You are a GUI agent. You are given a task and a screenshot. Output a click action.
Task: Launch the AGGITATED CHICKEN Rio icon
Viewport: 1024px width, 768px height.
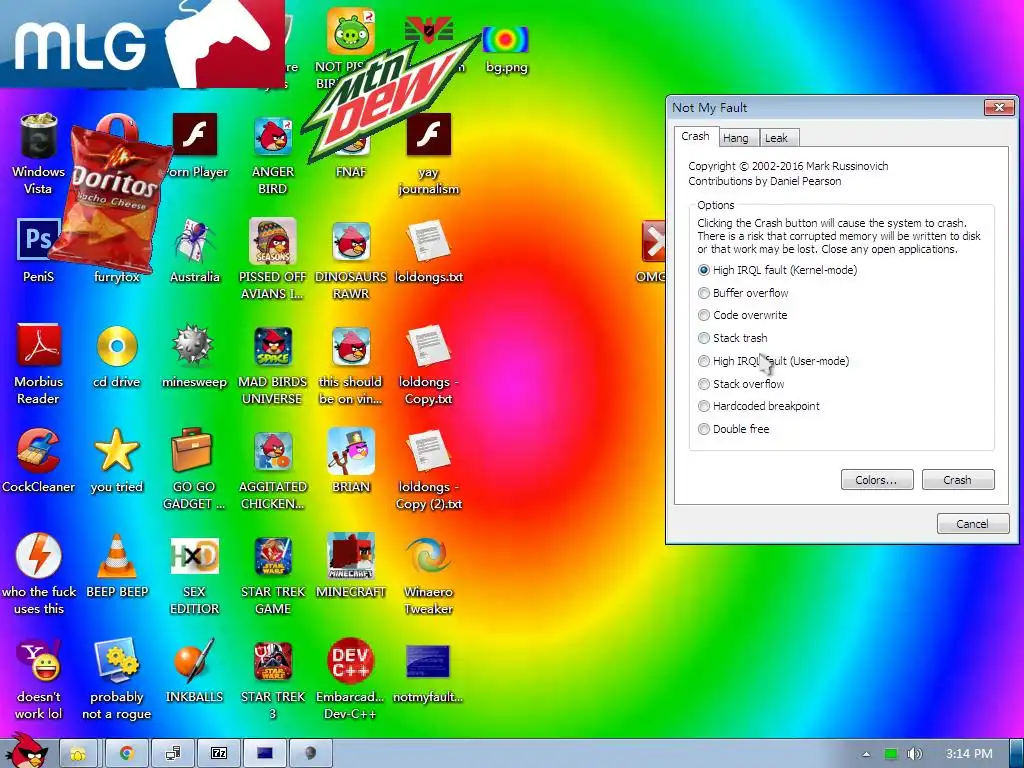click(273, 450)
